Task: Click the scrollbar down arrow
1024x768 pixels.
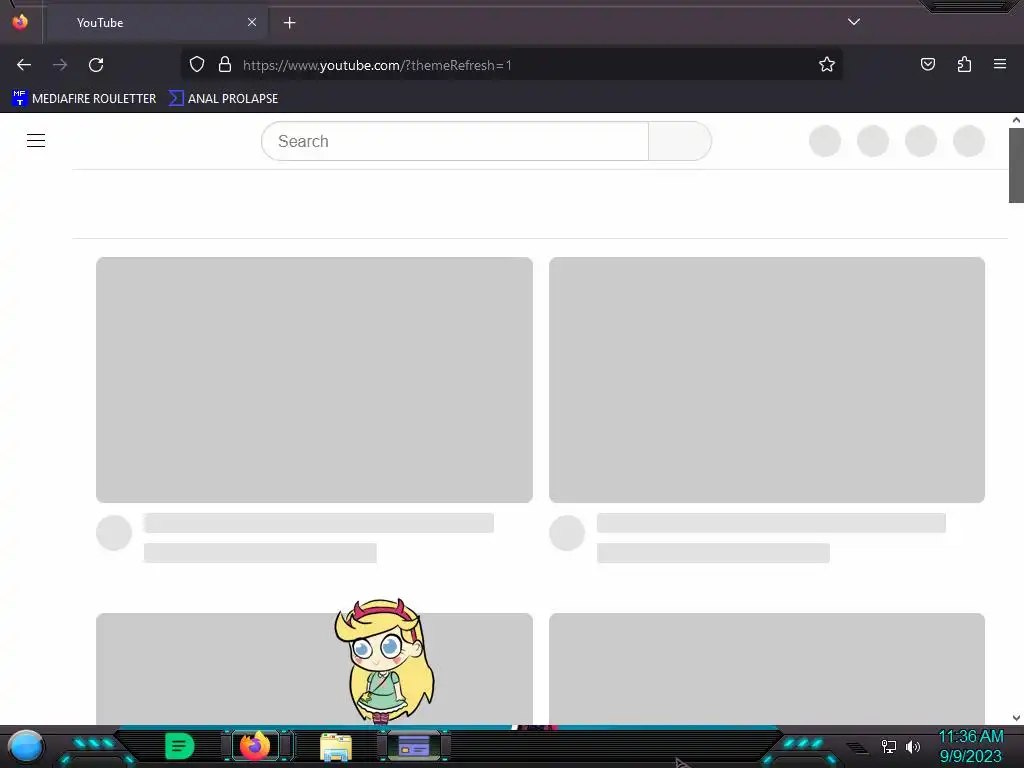Action: (x=1016, y=718)
